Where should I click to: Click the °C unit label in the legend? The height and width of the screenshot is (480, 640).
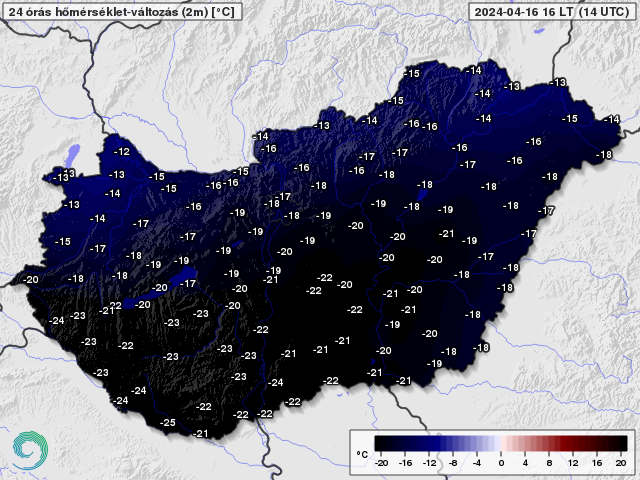362,454
